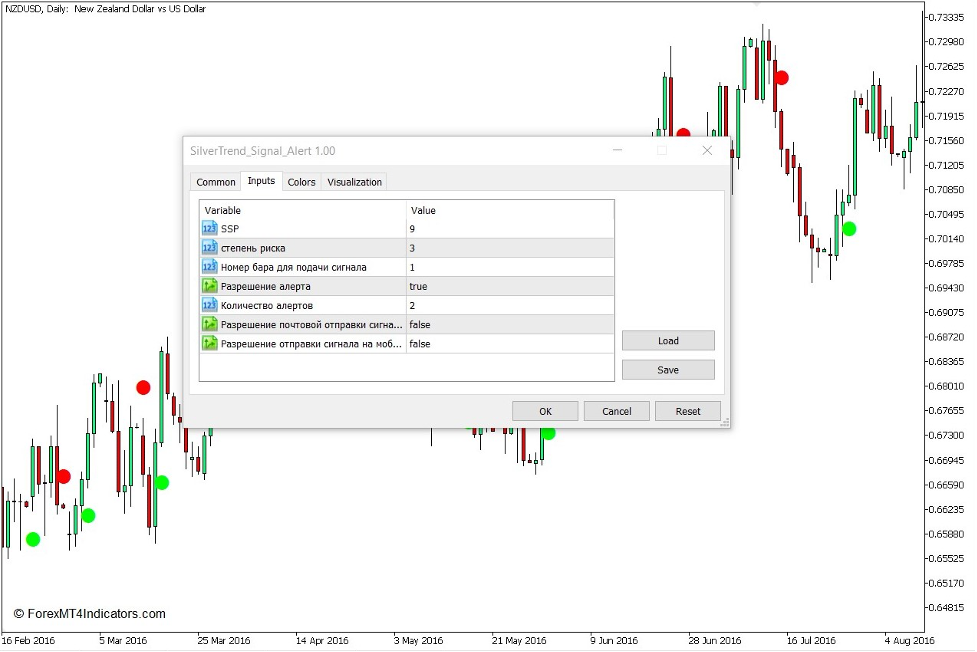This screenshot has width=977, height=652.
Task: Close the SilverTrend_Signal_Alert dialog
Action: [707, 151]
